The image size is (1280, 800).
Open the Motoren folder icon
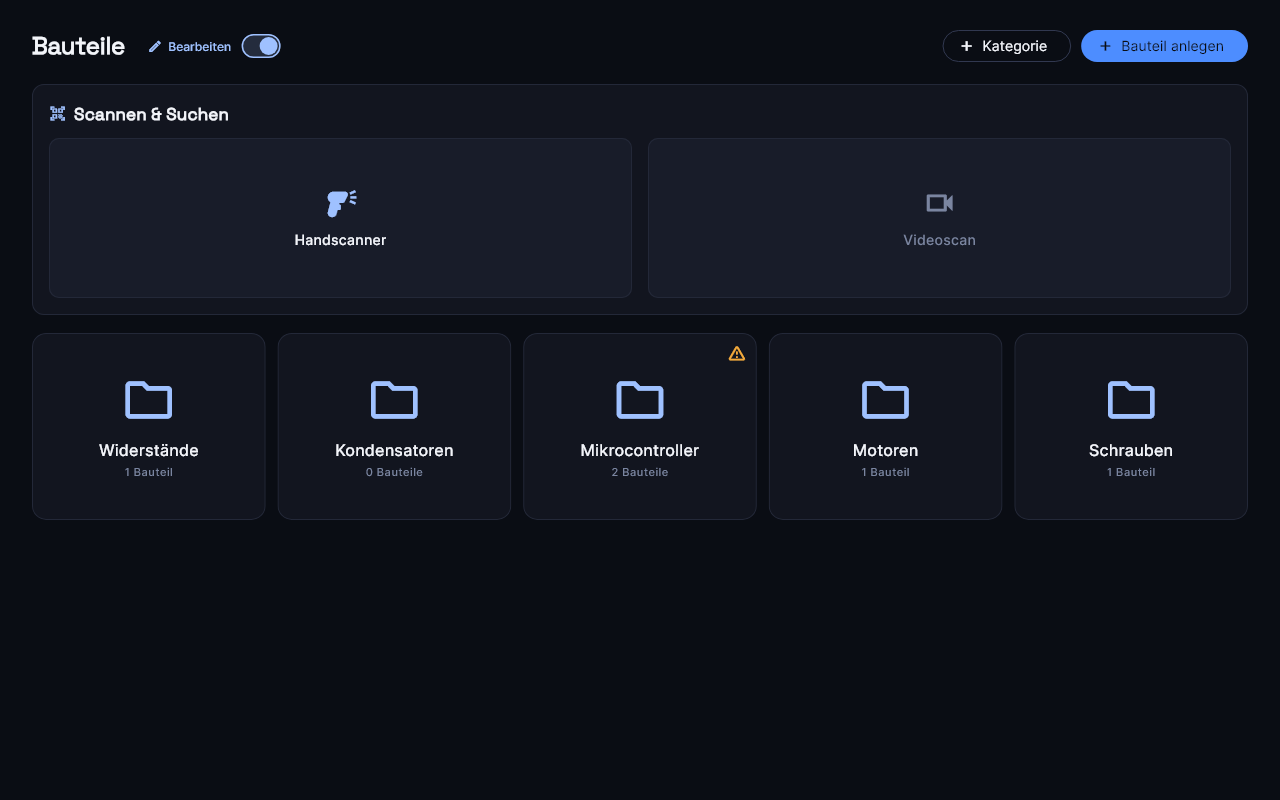pos(885,400)
